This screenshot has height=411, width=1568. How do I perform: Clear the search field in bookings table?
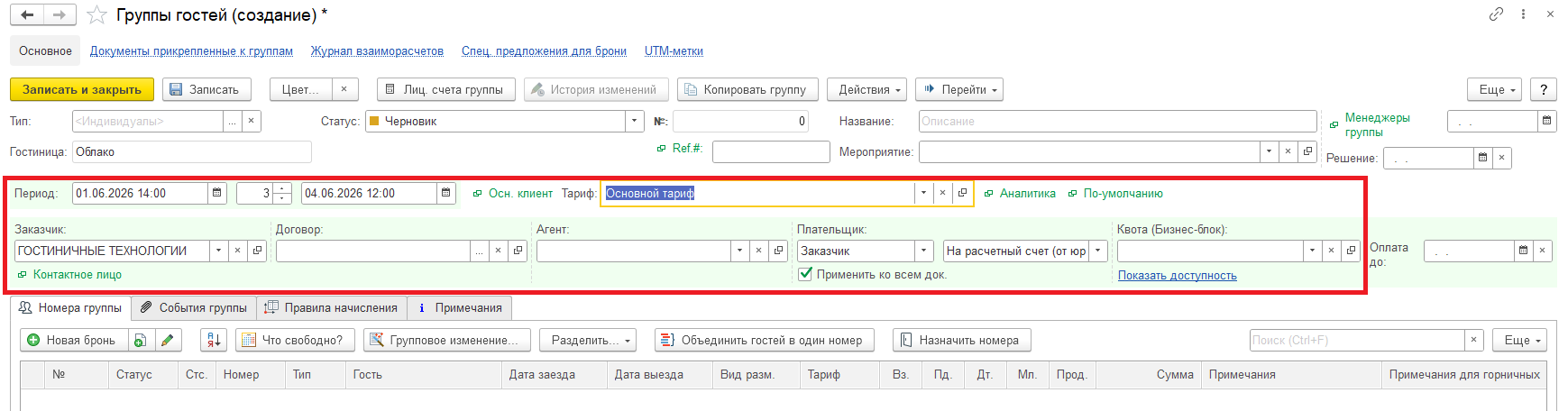pyautogui.click(x=1474, y=340)
